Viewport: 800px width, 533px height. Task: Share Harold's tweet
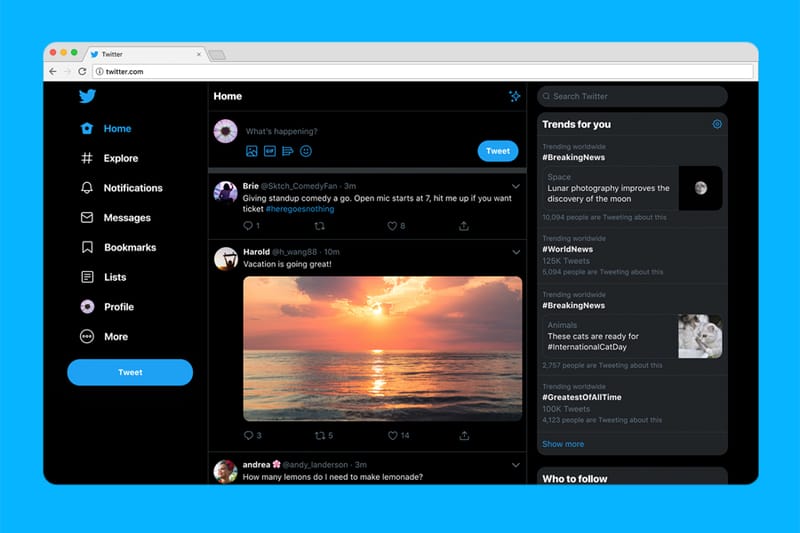click(464, 435)
